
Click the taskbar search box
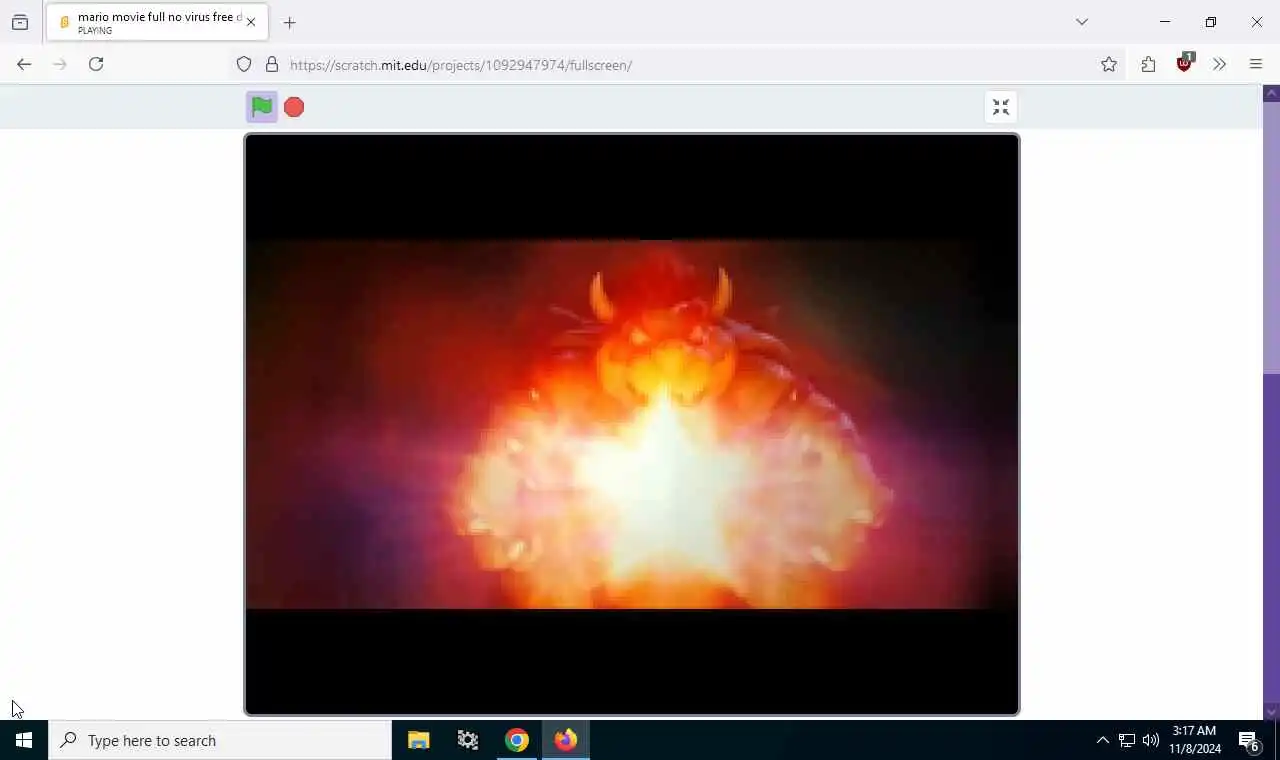(220, 740)
